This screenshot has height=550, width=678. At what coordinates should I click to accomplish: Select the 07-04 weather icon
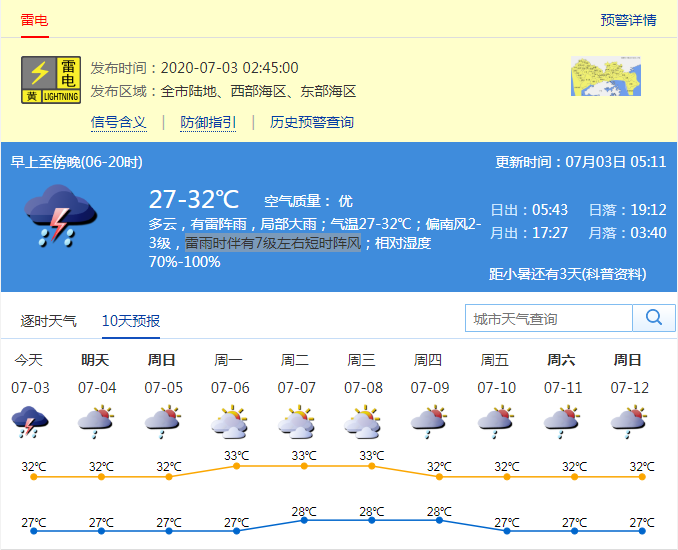point(96,422)
